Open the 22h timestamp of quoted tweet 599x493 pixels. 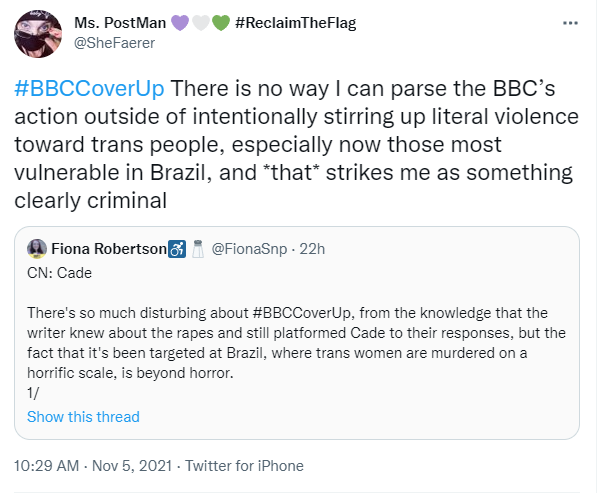tap(312, 249)
